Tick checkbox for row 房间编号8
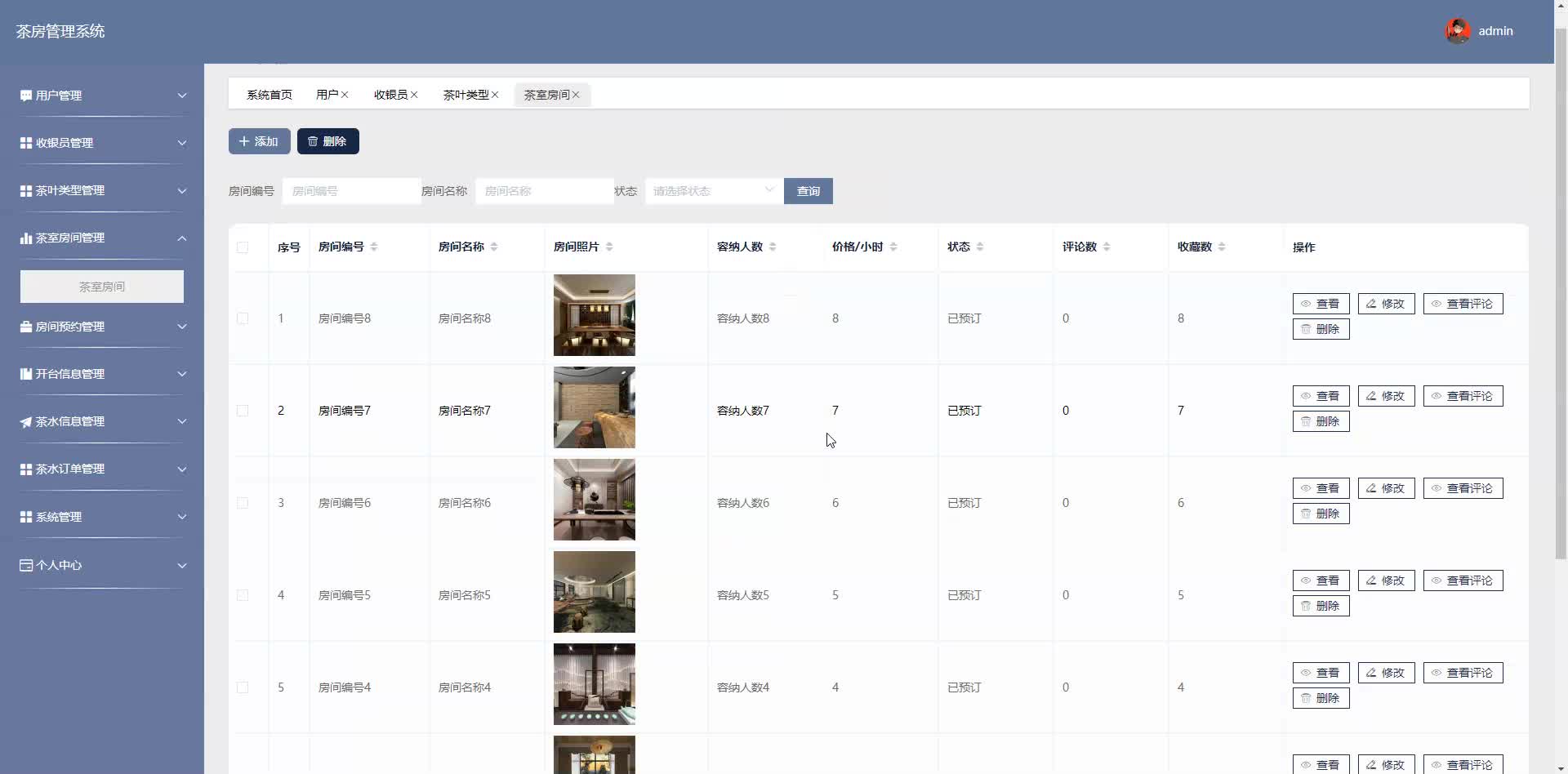Screen dimensions: 1568x774 click(243, 318)
